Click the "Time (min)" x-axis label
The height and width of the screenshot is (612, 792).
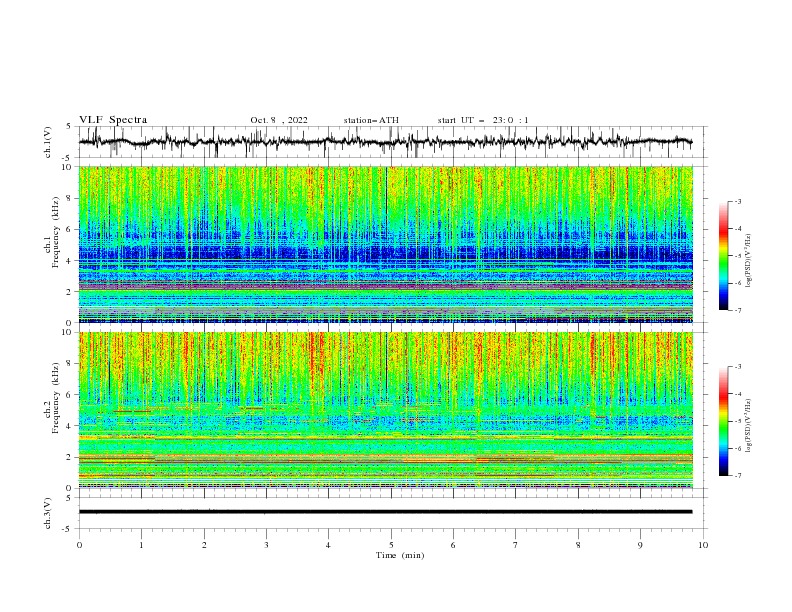pyautogui.click(x=400, y=555)
